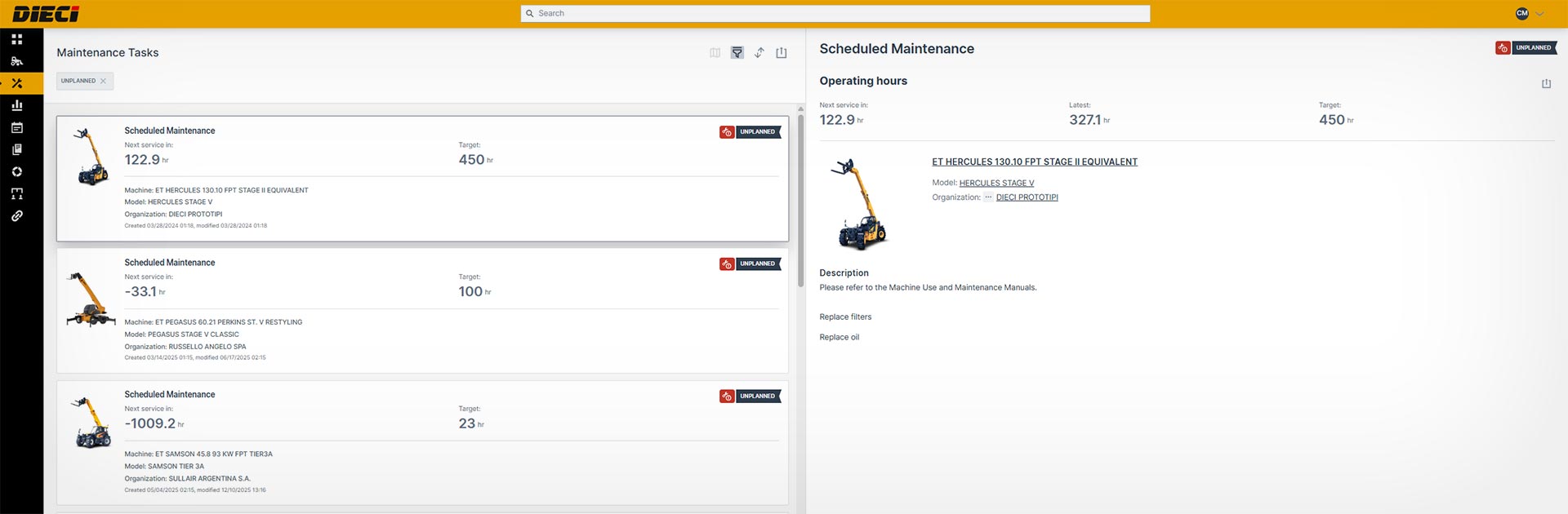The width and height of the screenshot is (1568, 514).
Task: Open the organization hierarchy icon in sidebar
Action: [x=16, y=194]
